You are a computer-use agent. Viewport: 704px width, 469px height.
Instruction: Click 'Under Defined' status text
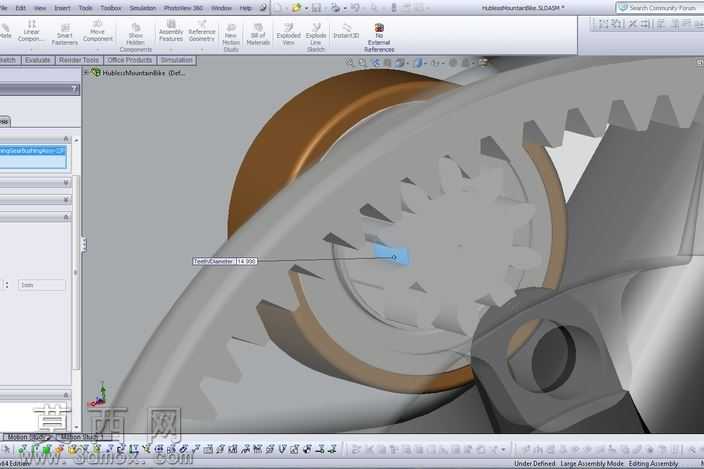point(534,464)
